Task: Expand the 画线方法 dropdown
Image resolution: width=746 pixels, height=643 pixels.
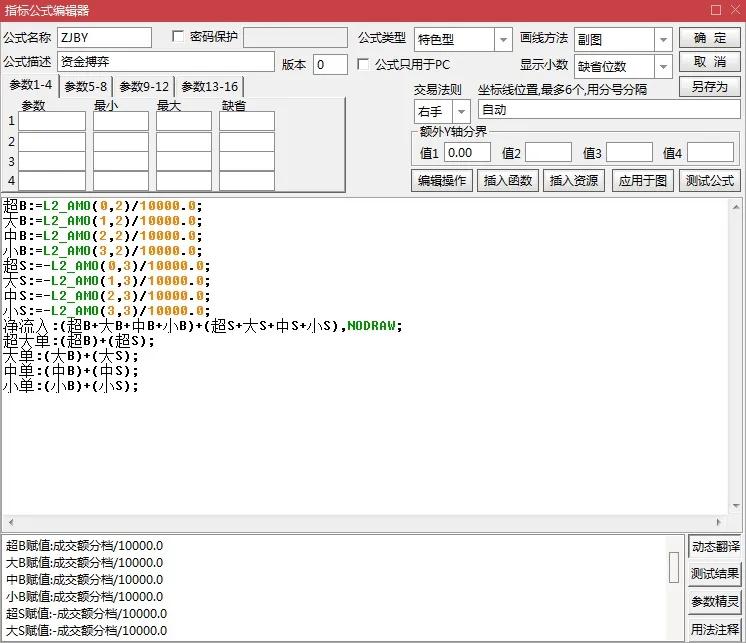Action: (x=663, y=39)
